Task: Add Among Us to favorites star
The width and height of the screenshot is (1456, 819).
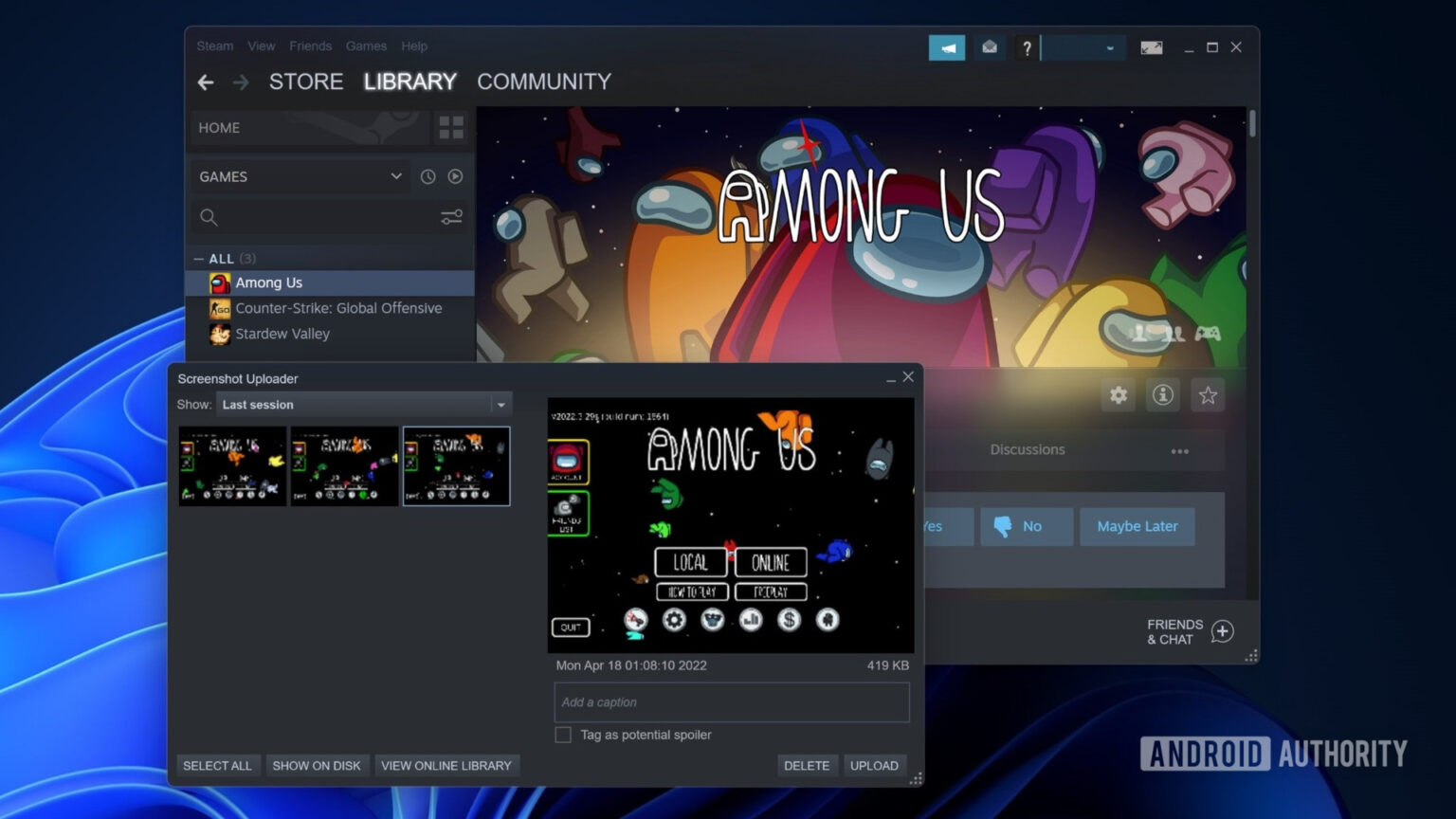Action: pyautogui.click(x=1208, y=395)
